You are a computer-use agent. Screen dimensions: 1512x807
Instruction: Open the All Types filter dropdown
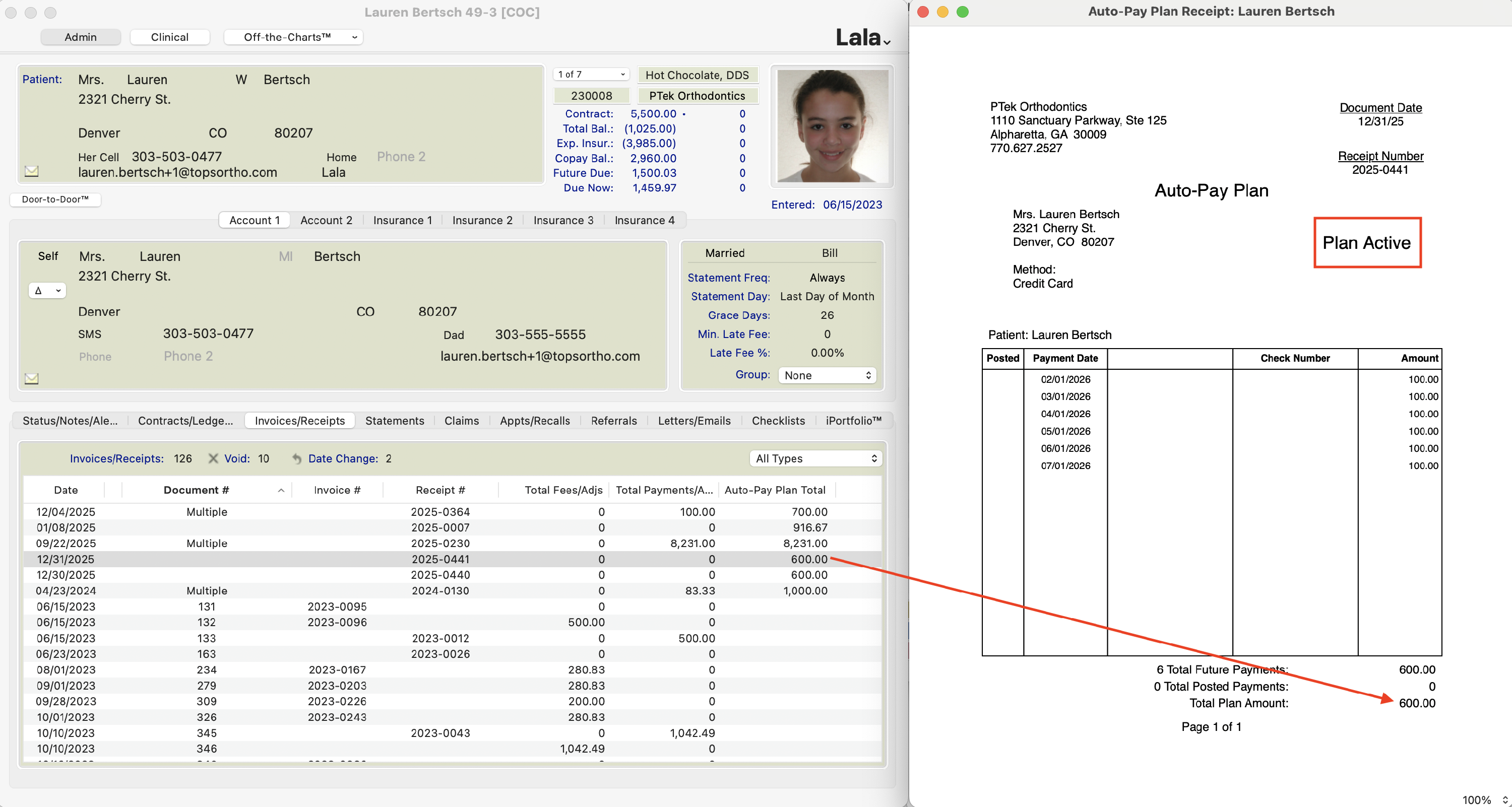[815, 458]
